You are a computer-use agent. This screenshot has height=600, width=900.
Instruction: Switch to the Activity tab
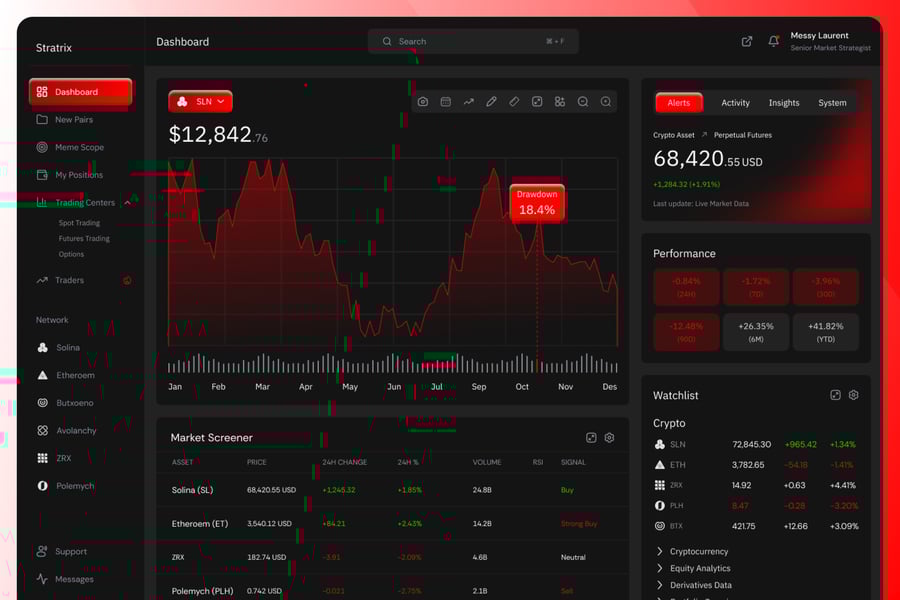[x=735, y=103]
